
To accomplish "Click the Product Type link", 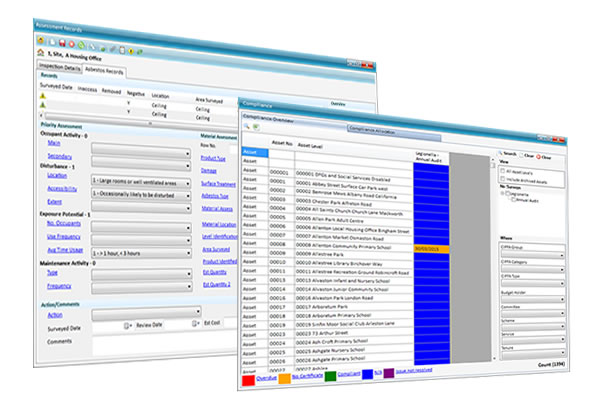I will [x=211, y=158].
